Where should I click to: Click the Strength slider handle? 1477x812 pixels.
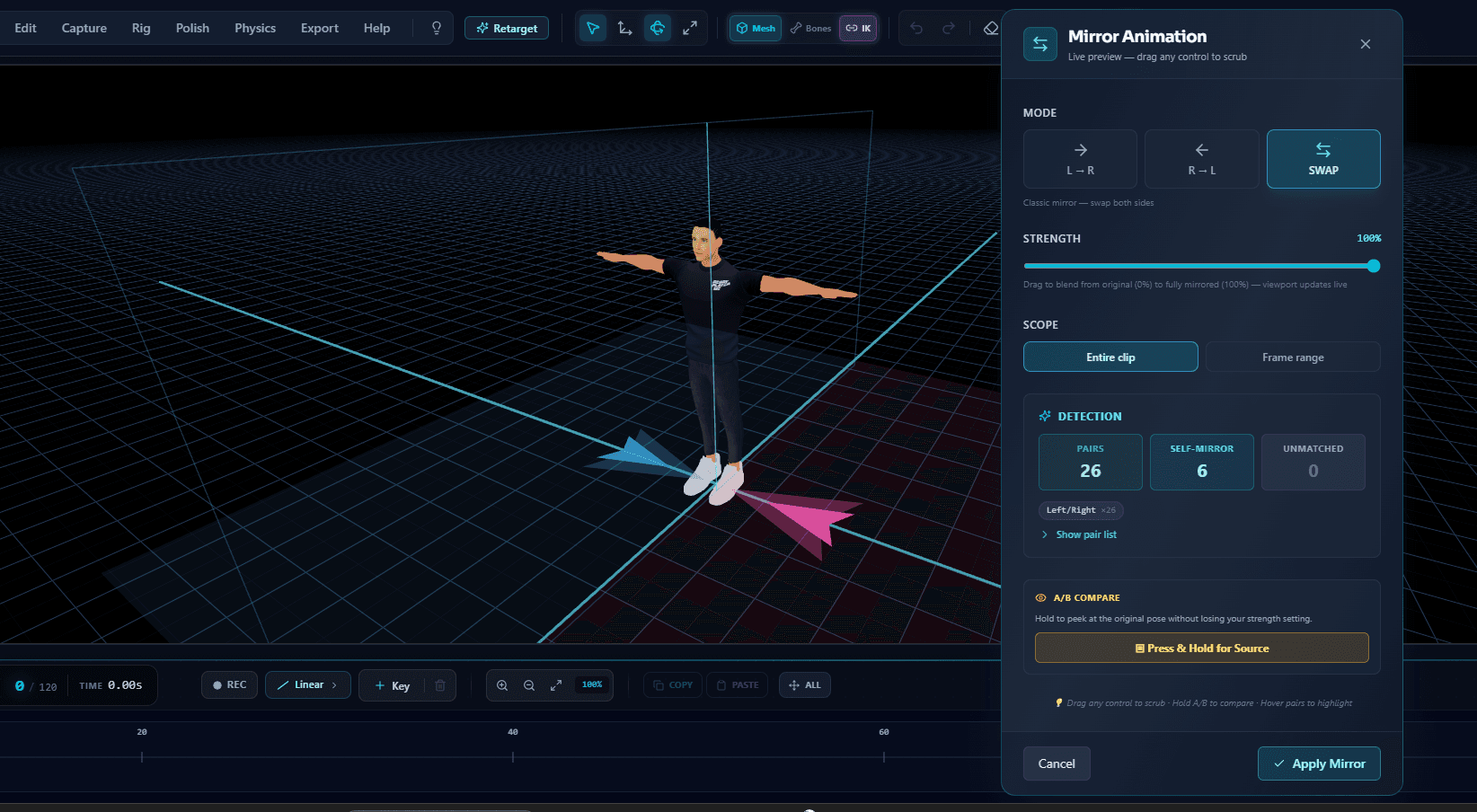coord(1374,266)
